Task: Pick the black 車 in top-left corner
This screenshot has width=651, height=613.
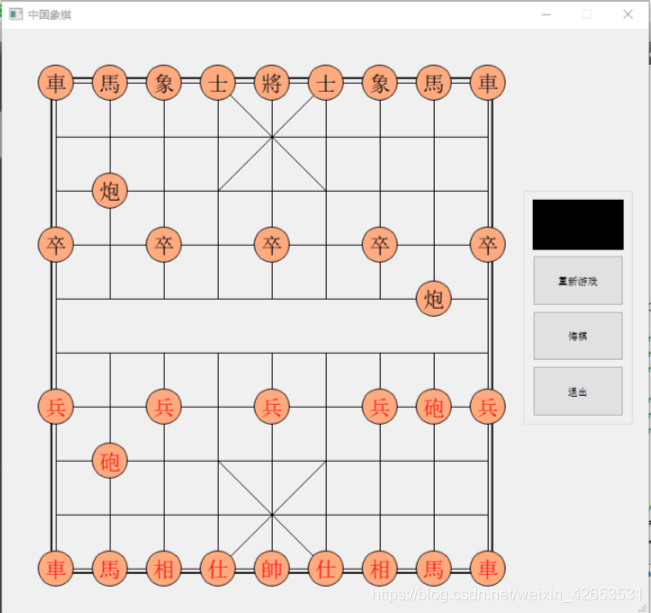Action: [56, 83]
